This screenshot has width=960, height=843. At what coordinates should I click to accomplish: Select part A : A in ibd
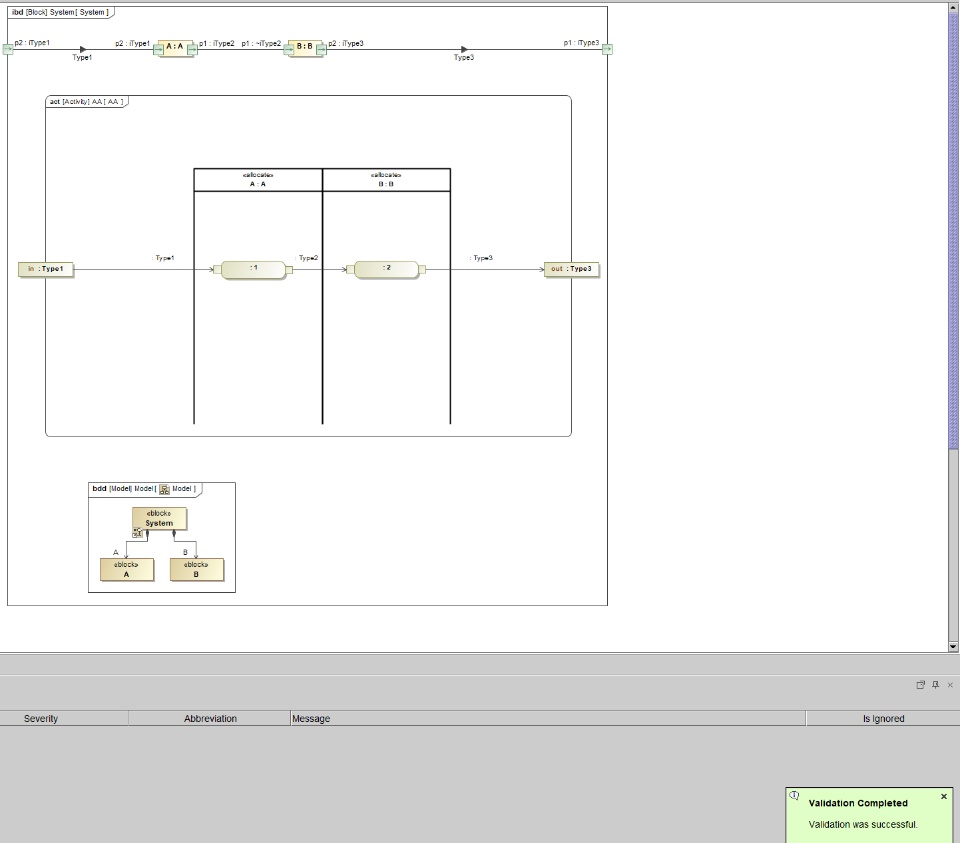click(174, 47)
